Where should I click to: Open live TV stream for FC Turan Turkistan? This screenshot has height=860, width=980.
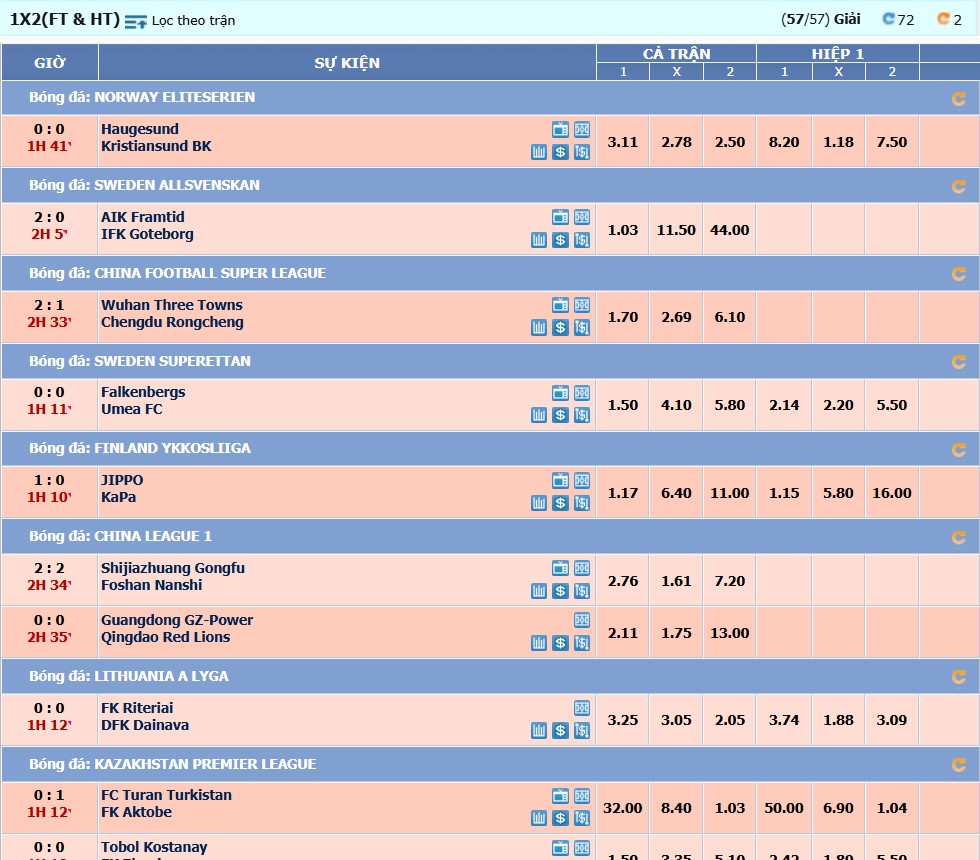pos(560,796)
